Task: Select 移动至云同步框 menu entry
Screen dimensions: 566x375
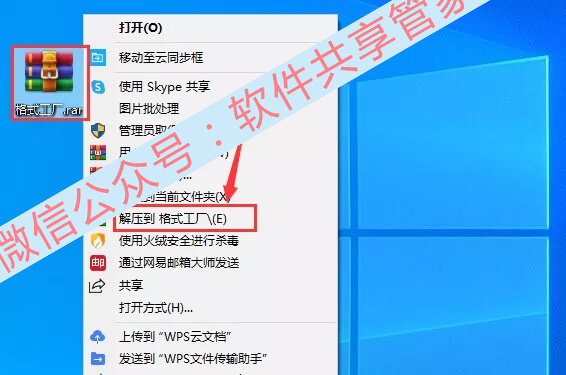Action: (161, 57)
